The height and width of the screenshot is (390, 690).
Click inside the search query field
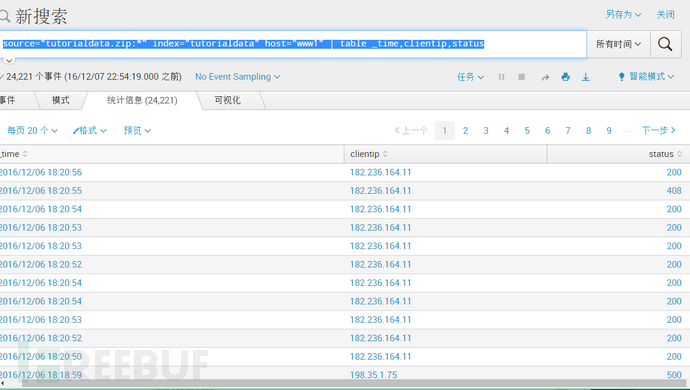pyautogui.click(x=293, y=44)
